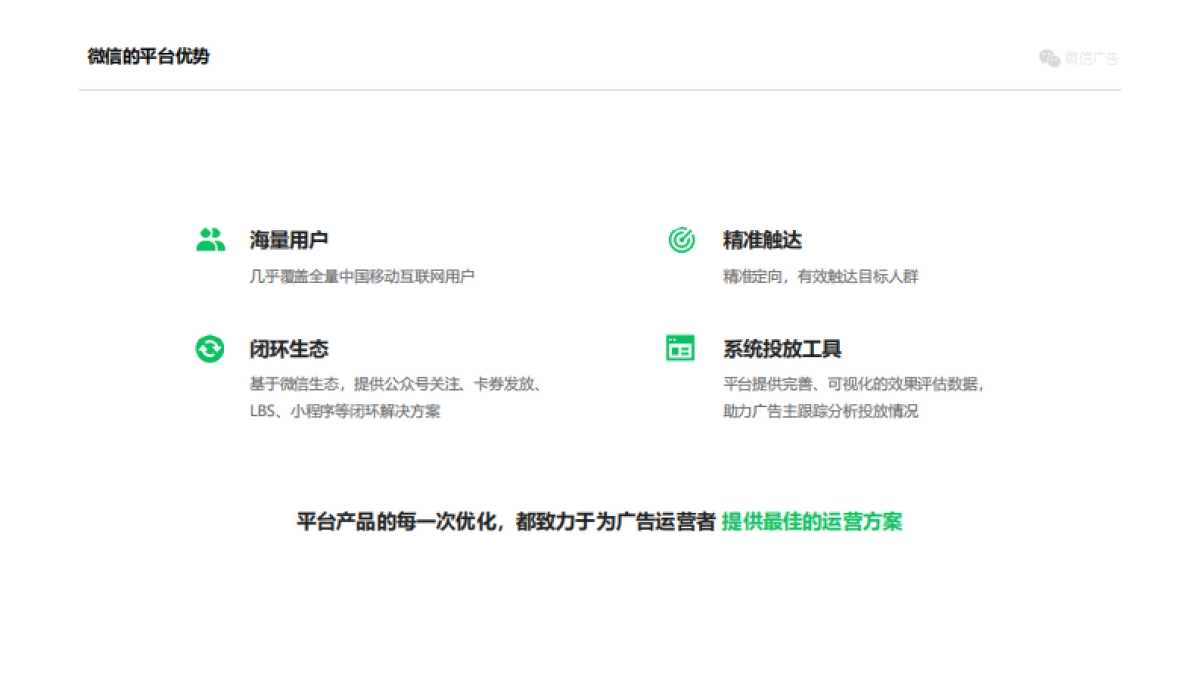Click the horizontal divider under the title

pyautogui.click(x=600, y=88)
